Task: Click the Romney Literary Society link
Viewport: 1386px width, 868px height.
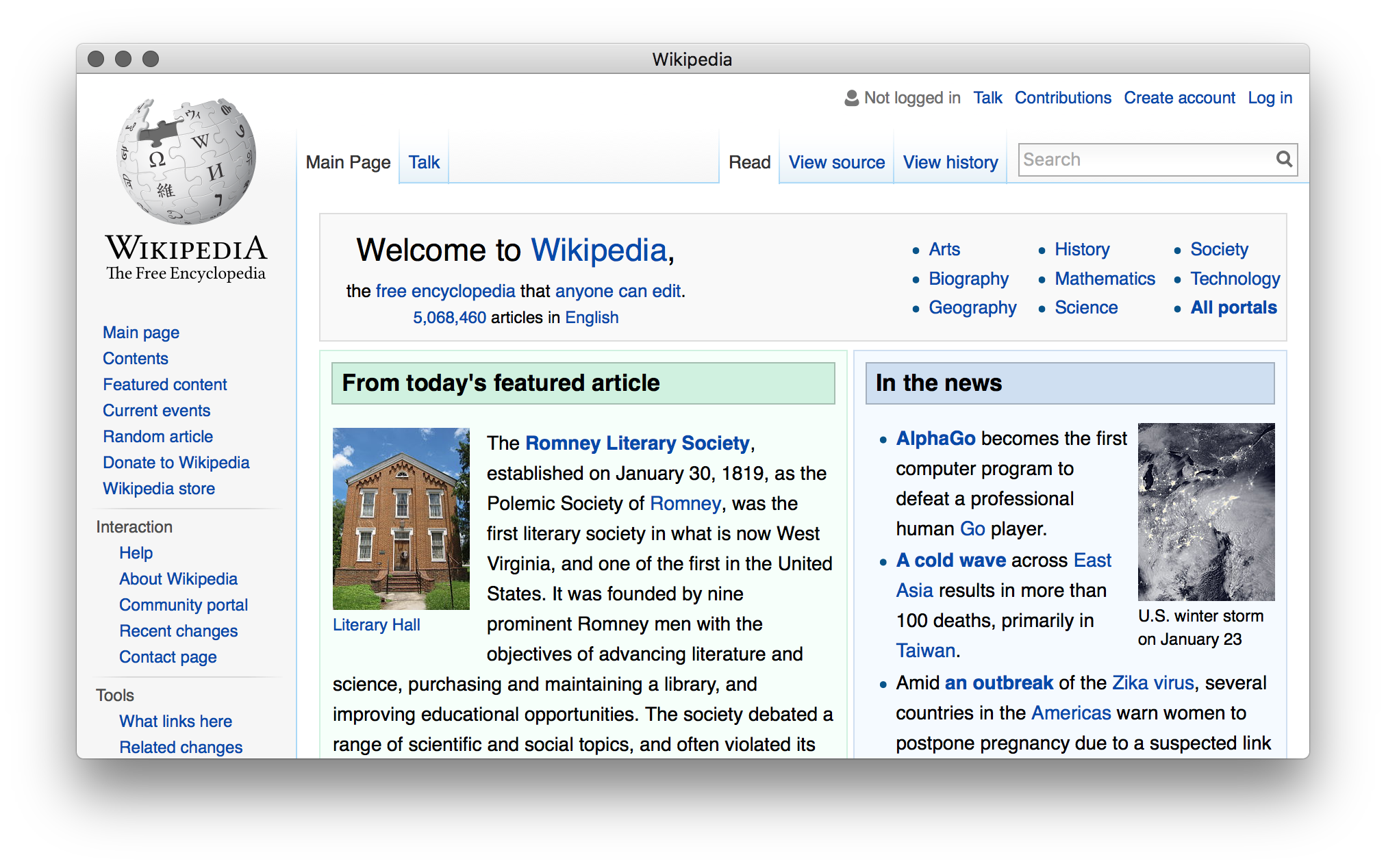Action: pyautogui.click(x=638, y=443)
